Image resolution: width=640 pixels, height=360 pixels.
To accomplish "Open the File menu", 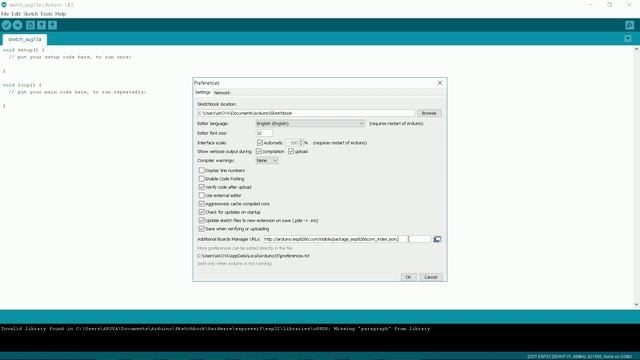I will click(5, 14).
